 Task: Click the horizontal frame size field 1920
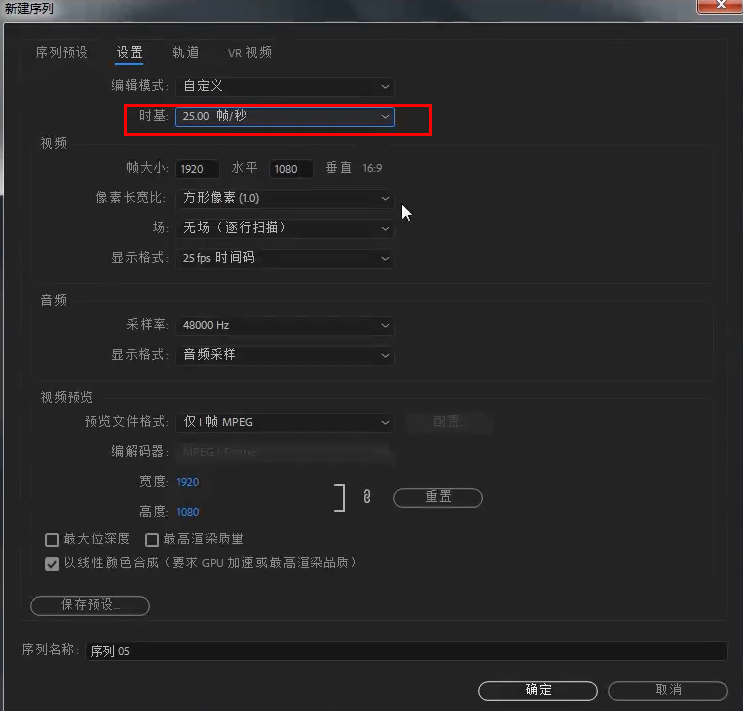(x=197, y=169)
